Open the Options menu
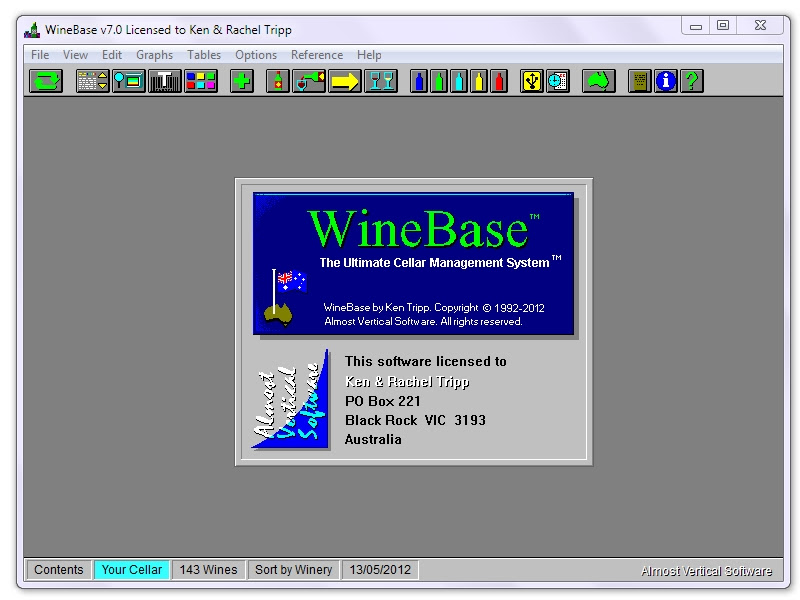The image size is (800, 600). 256,55
